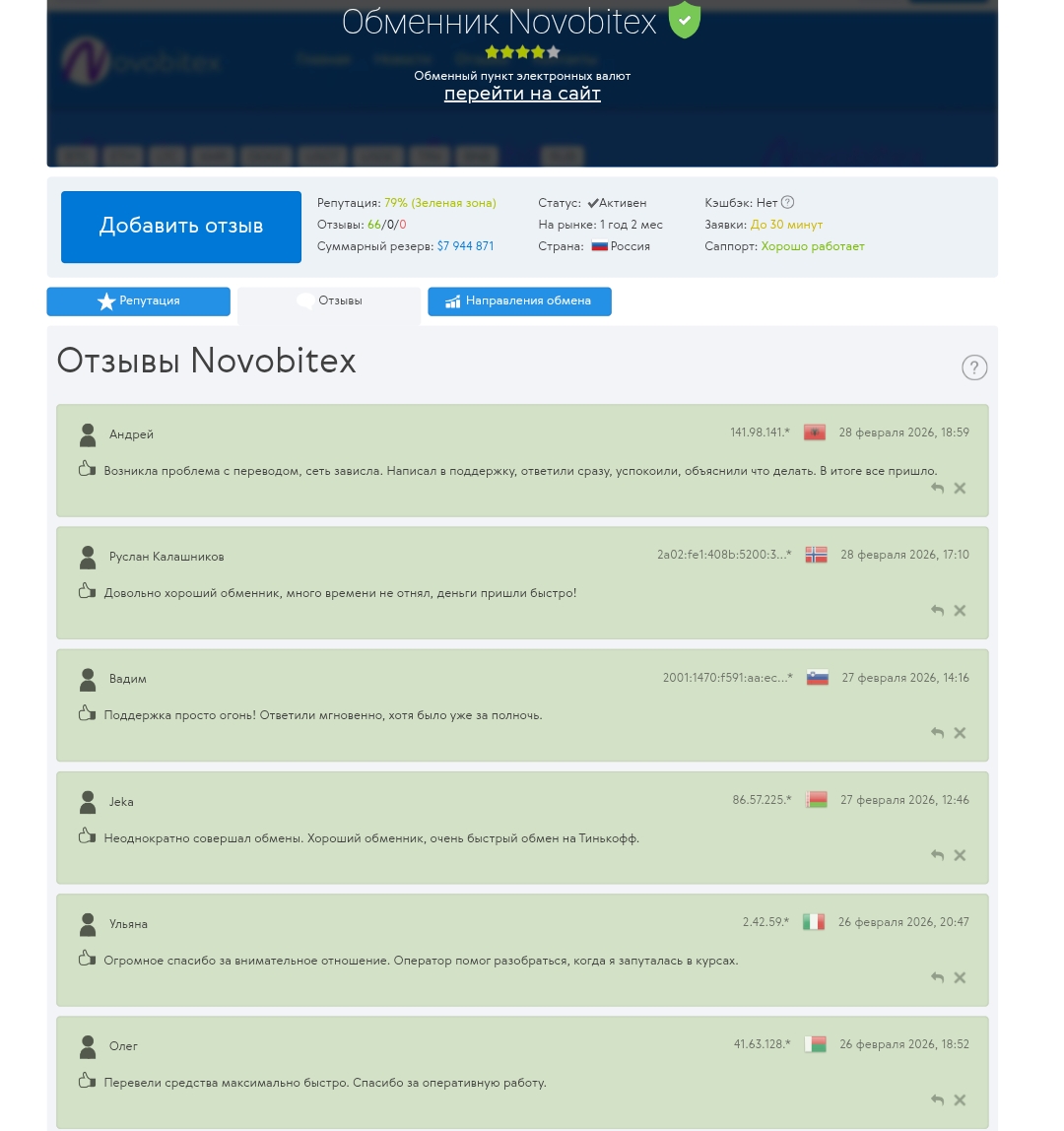This screenshot has width=1064, height=1131.
Task: Switch to the Репутация tab
Action: 138,300
